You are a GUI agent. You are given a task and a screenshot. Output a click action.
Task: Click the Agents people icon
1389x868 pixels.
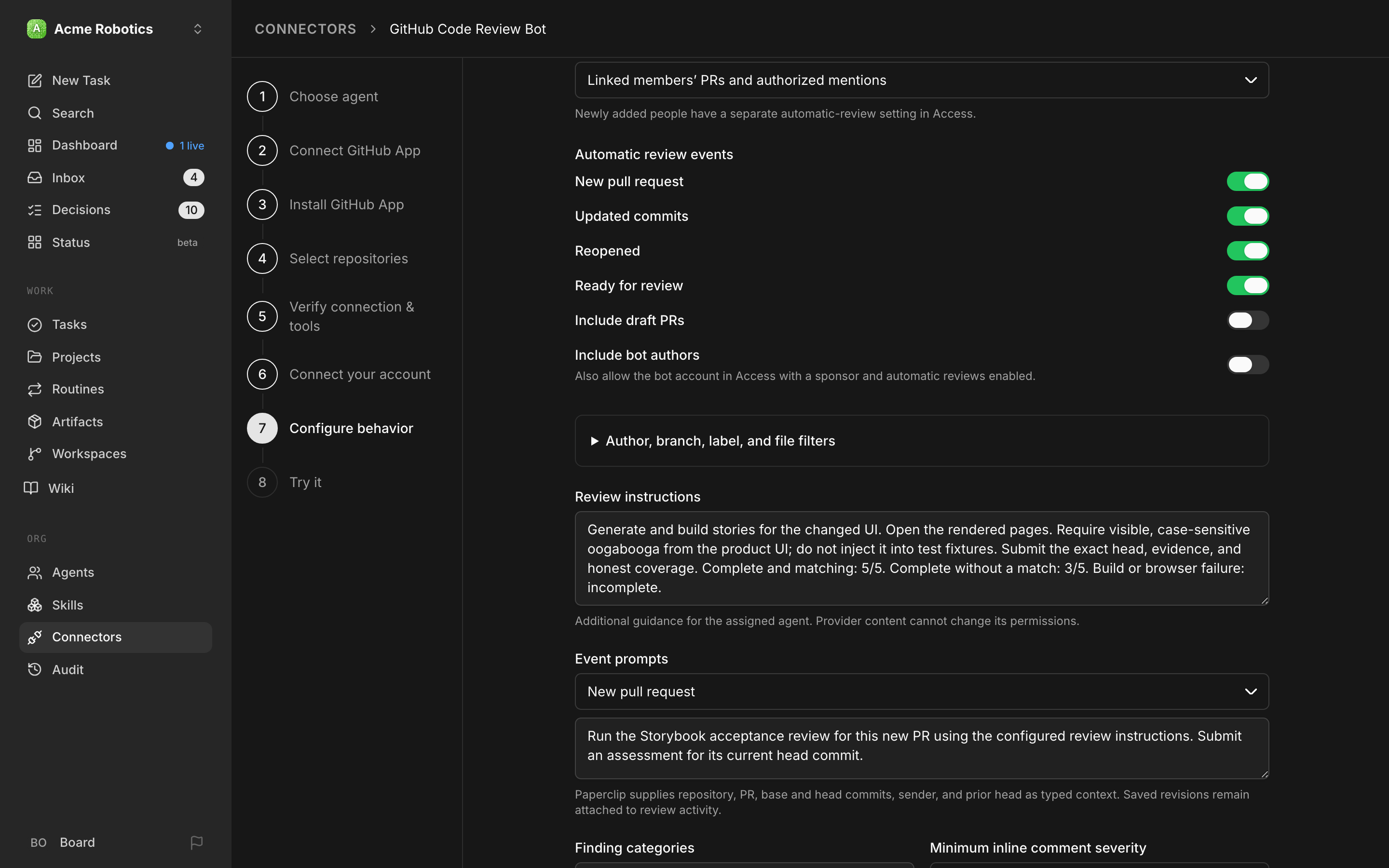(34, 572)
